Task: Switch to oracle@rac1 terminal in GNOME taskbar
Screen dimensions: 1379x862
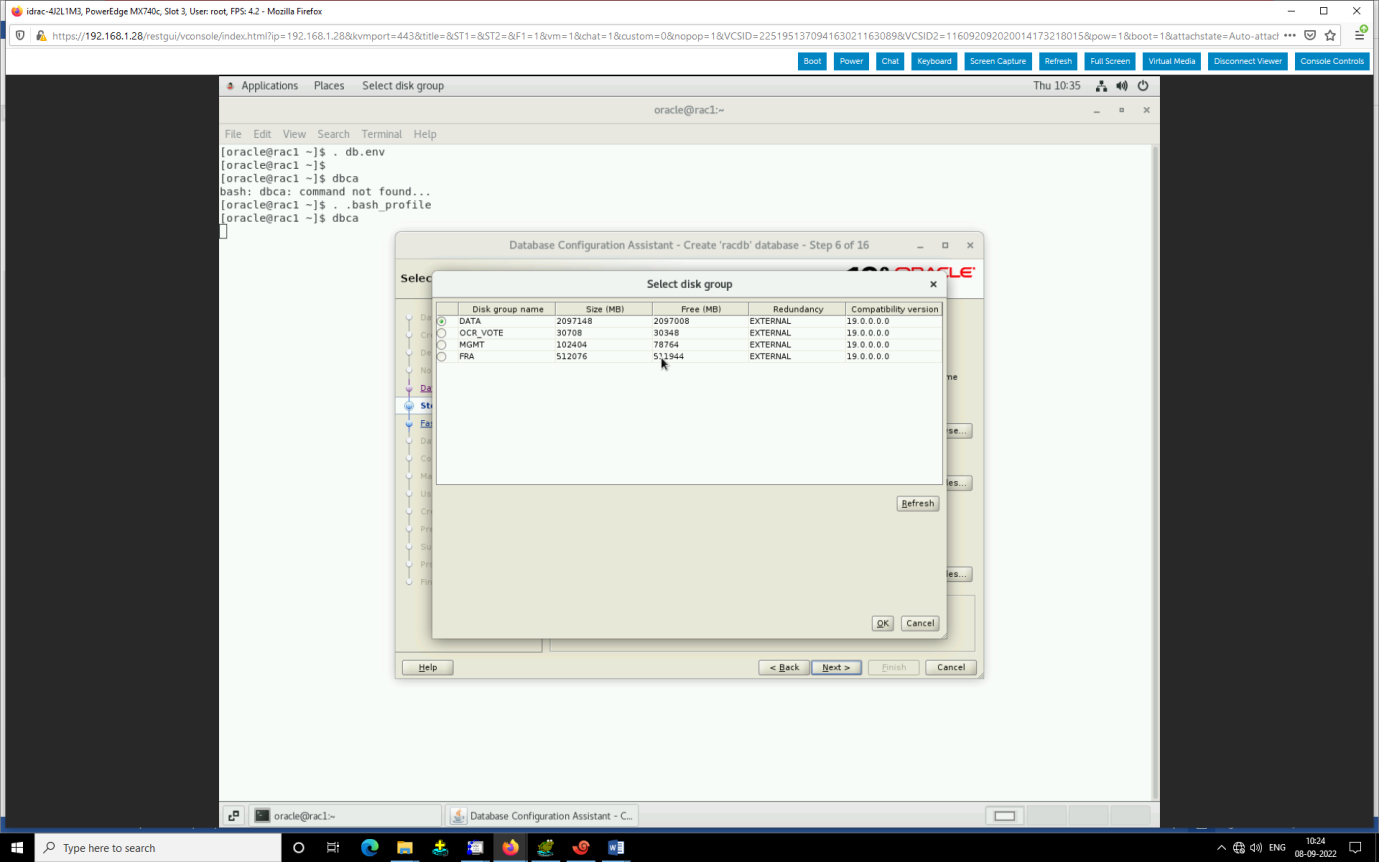Action: click(x=344, y=816)
